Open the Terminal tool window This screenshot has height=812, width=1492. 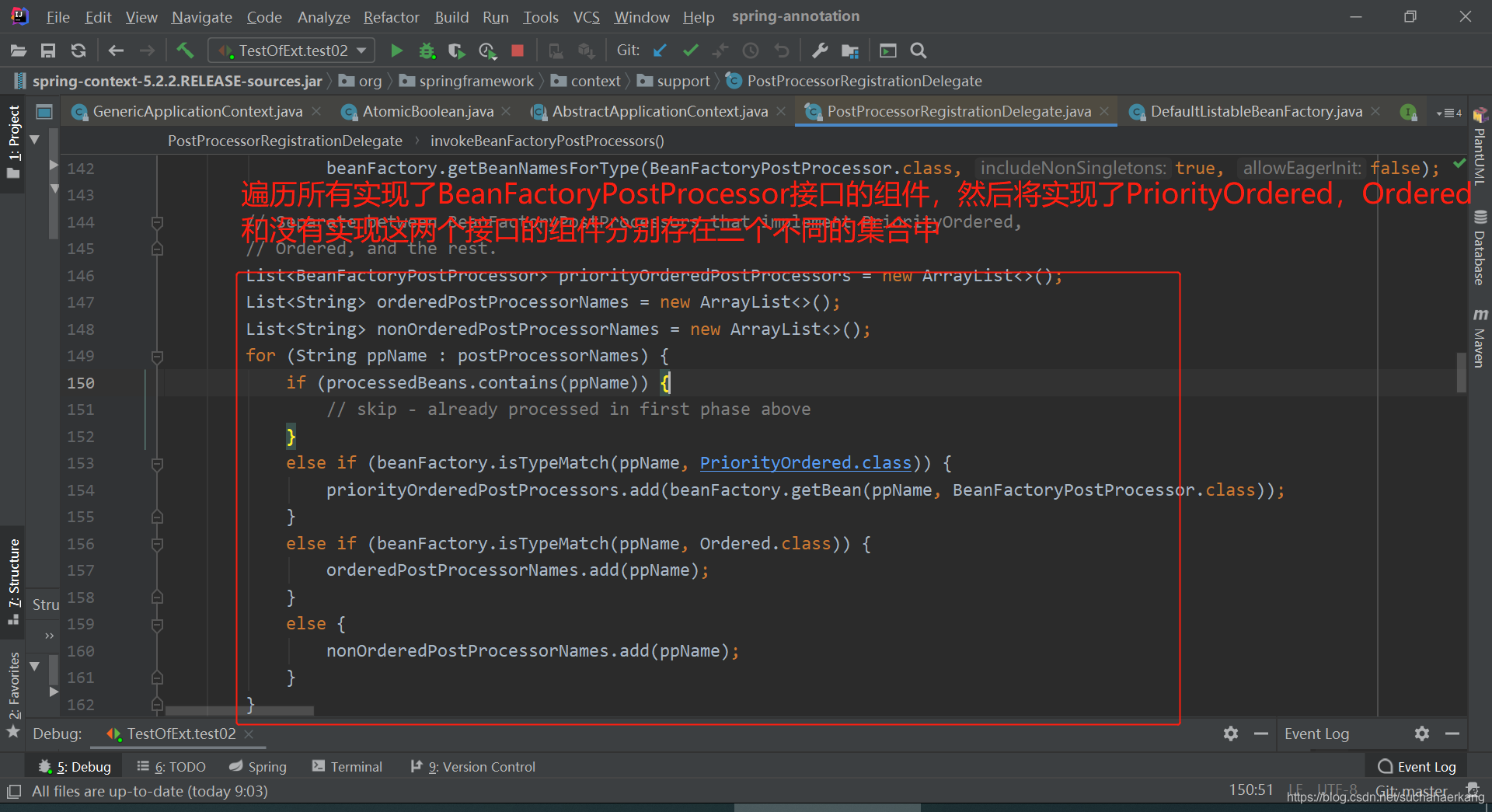[347, 767]
